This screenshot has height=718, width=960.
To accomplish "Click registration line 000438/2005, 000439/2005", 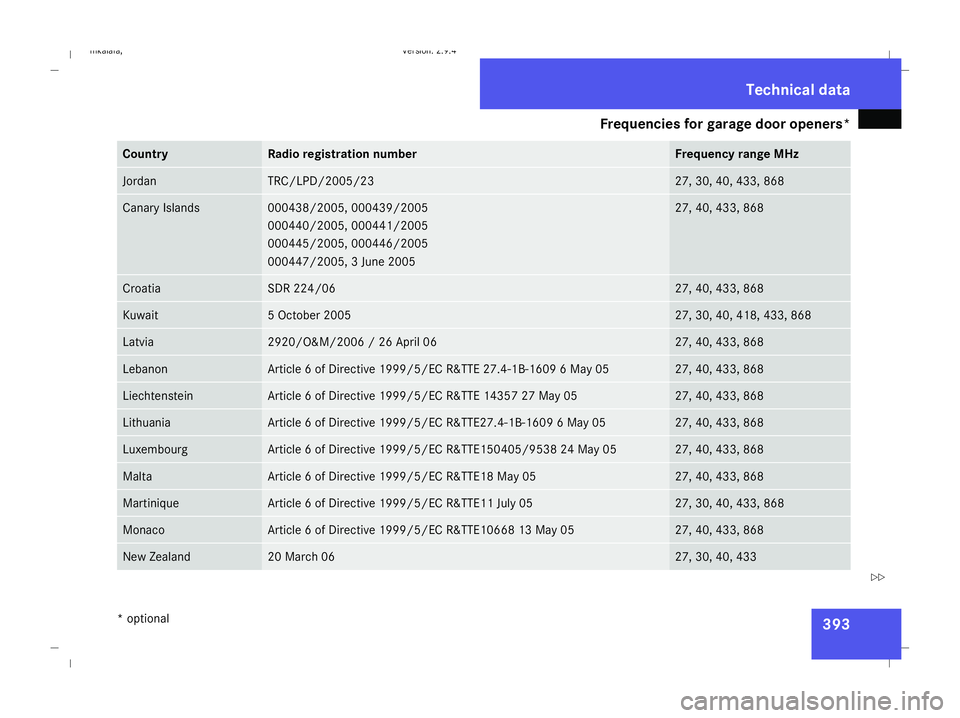I will coord(348,208).
